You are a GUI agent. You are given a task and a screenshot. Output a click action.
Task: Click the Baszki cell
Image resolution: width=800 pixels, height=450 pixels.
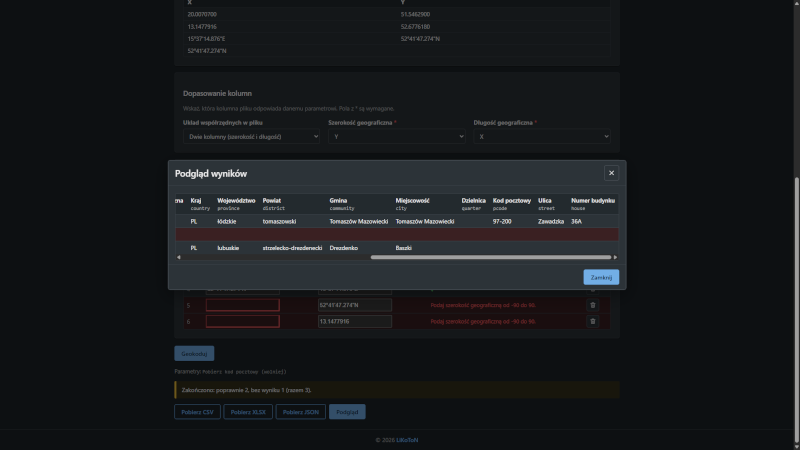click(404, 248)
